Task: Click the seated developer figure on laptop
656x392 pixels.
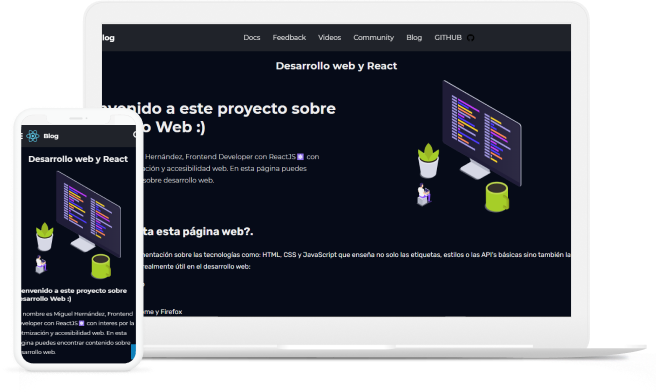Action: pyautogui.click(x=424, y=195)
